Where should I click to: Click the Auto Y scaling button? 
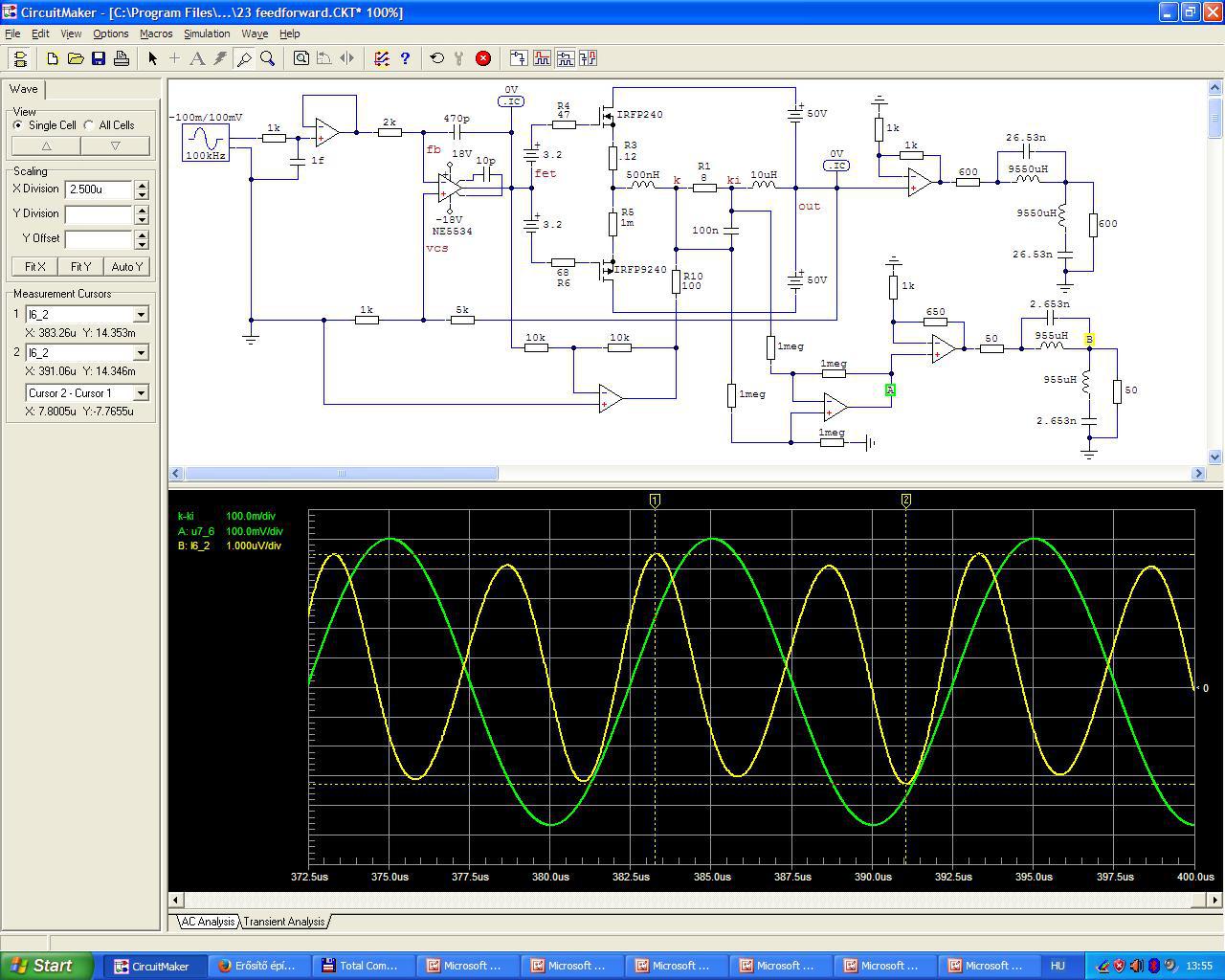[127, 267]
